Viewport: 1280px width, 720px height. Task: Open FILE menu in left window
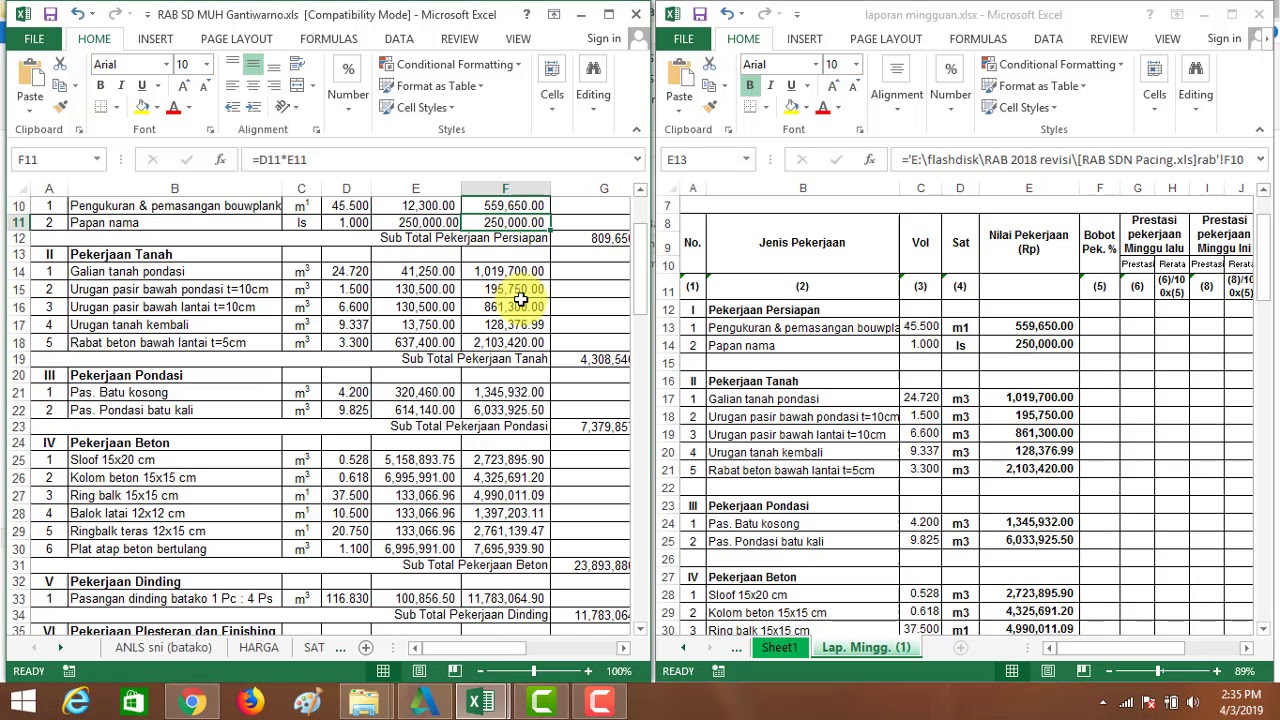pyautogui.click(x=34, y=39)
